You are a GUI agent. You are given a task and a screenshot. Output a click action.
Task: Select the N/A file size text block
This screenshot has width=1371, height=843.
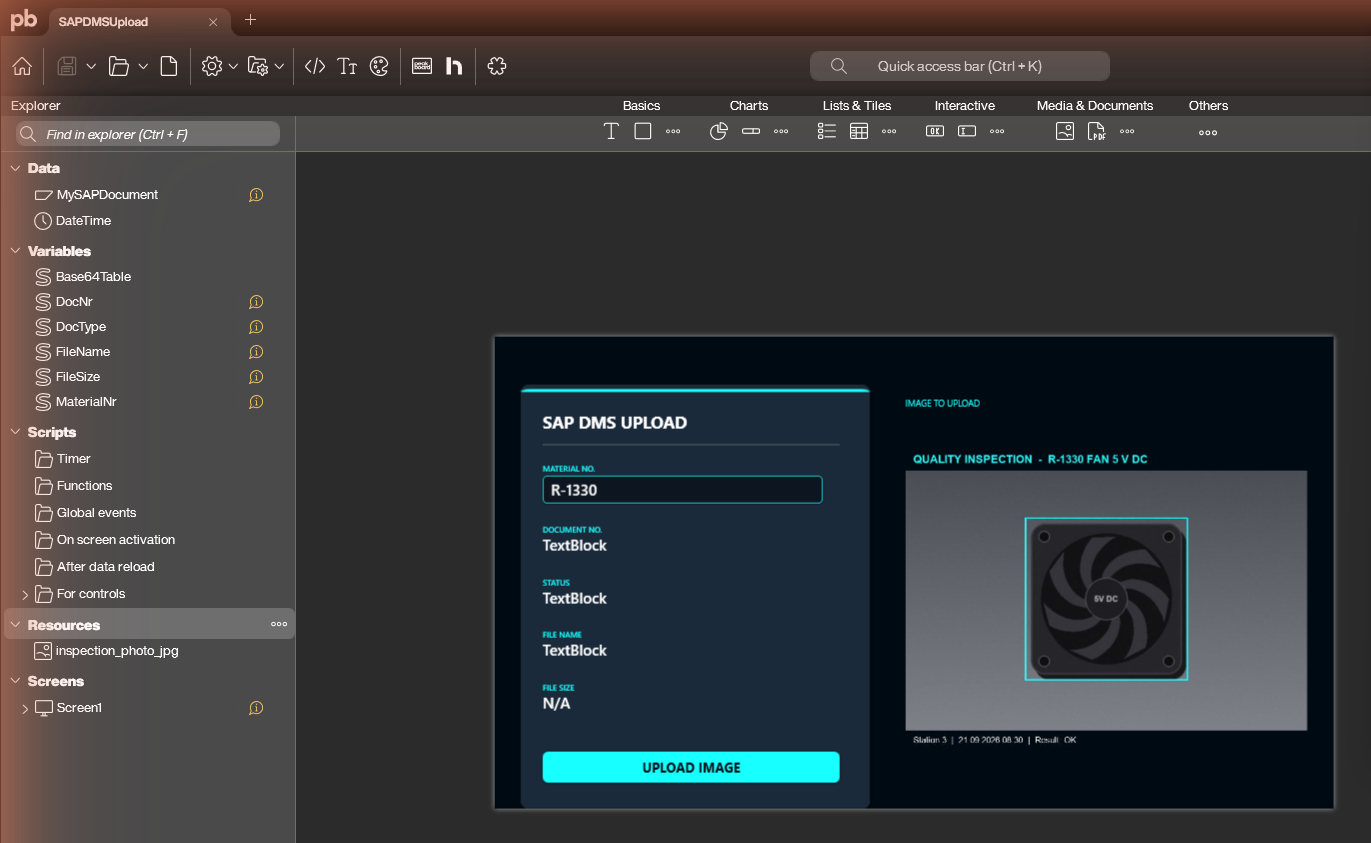(556, 703)
